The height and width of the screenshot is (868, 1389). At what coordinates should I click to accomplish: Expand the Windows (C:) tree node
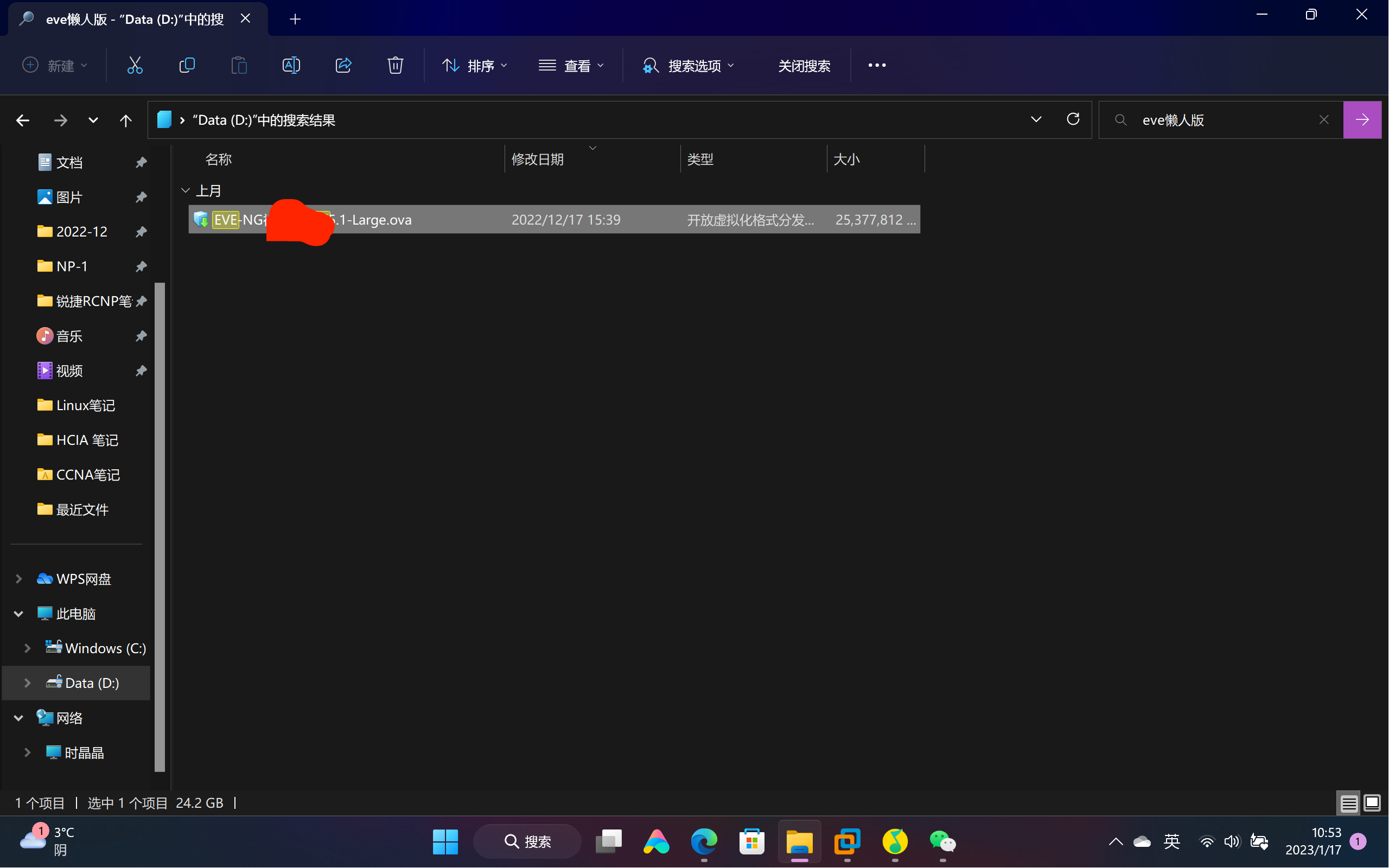(27, 648)
